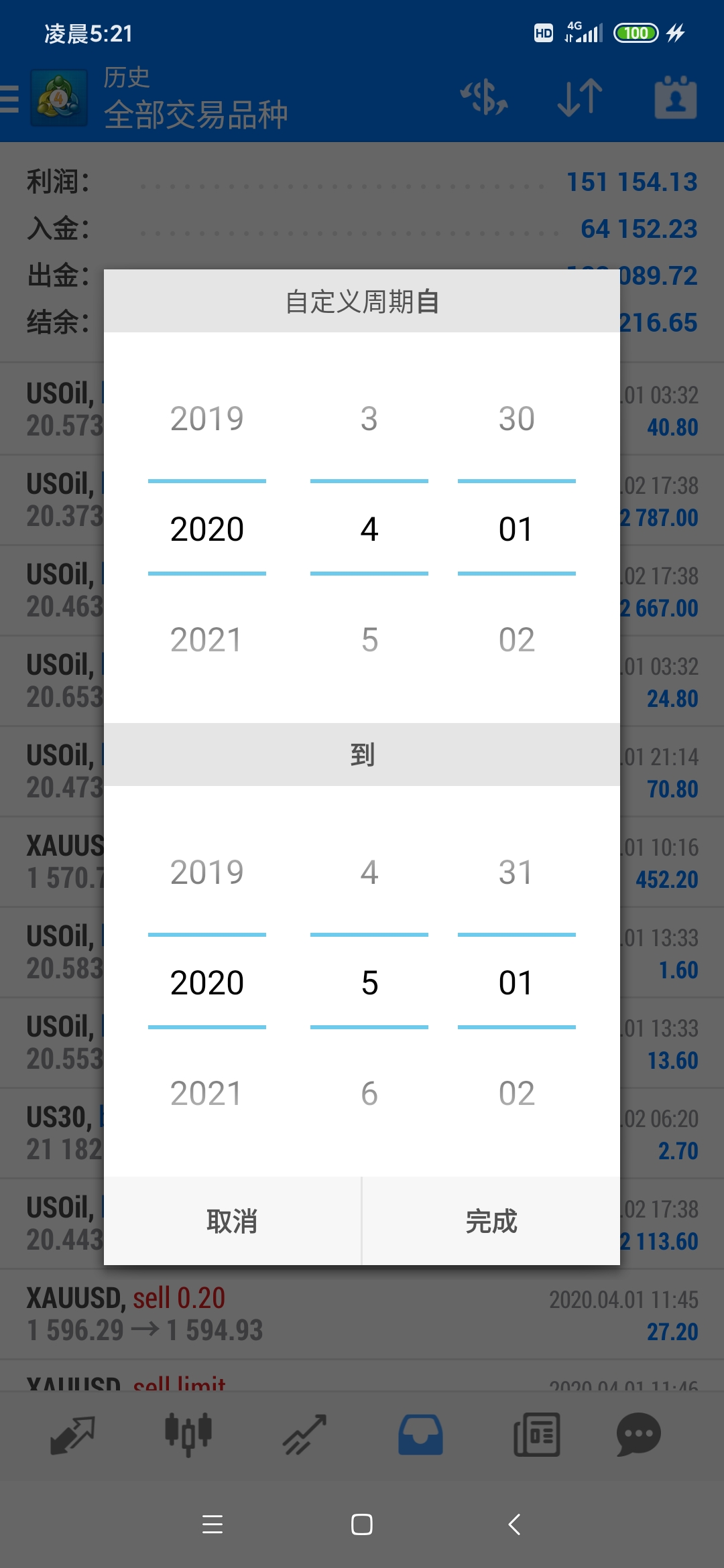724x1568 pixels.
Task: Open the calendar period selector icon
Action: pos(676,98)
